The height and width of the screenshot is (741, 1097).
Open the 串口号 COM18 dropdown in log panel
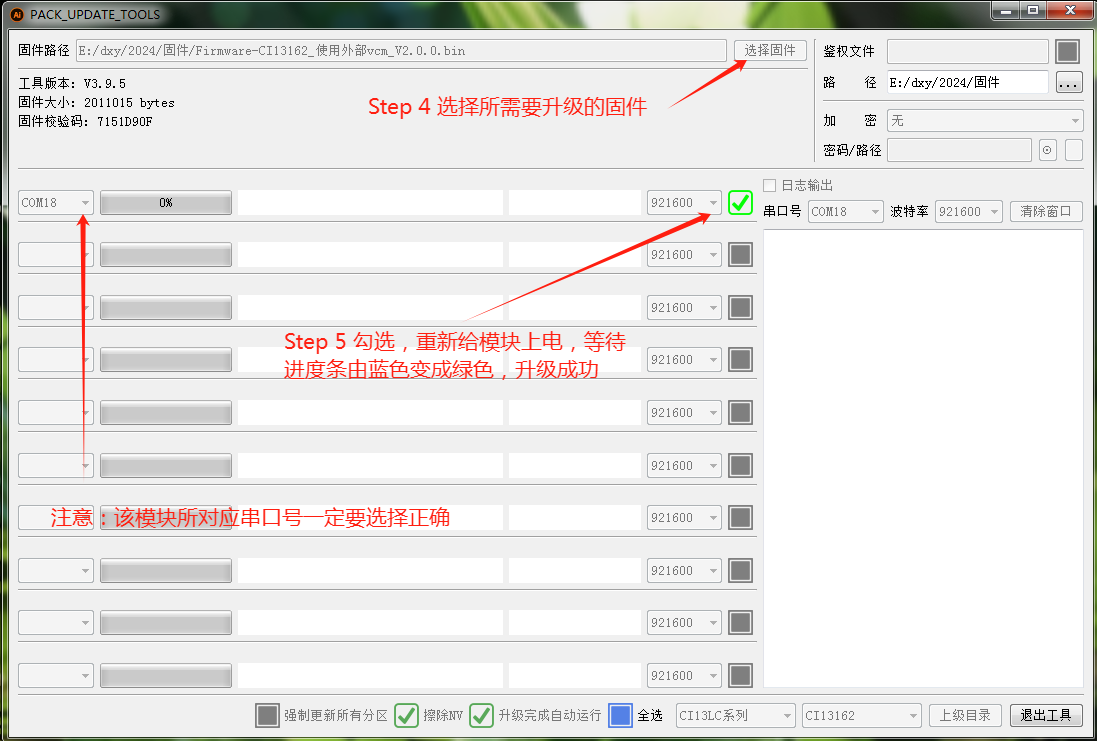pyautogui.click(x=845, y=211)
